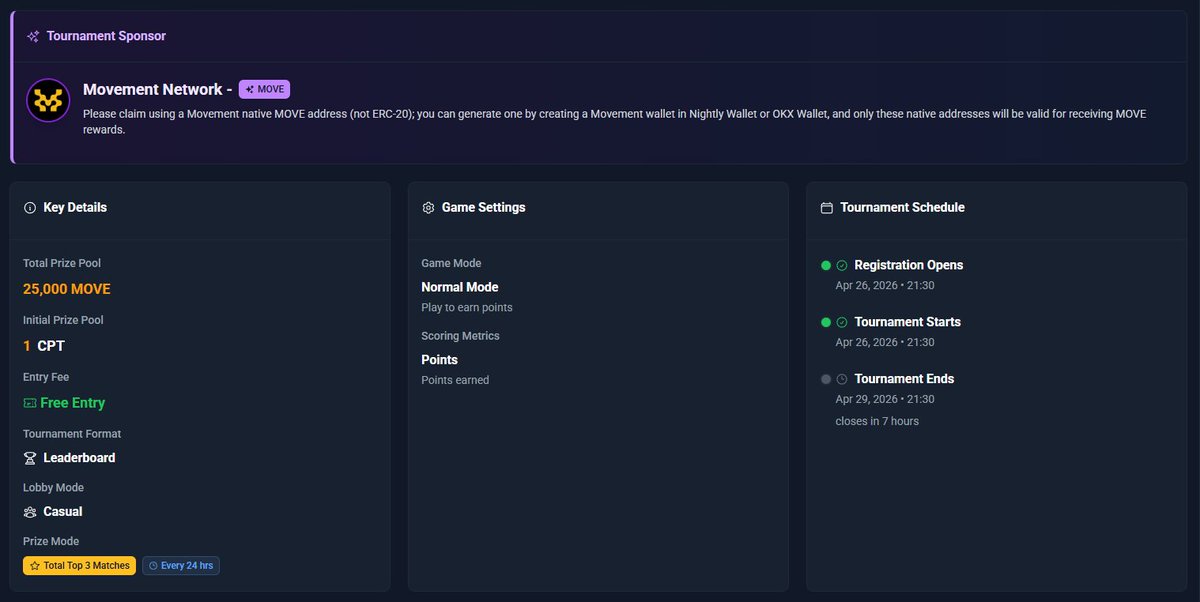1200x602 pixels.
Task: Click the Normal Mode value
Action: coord(460,287)
